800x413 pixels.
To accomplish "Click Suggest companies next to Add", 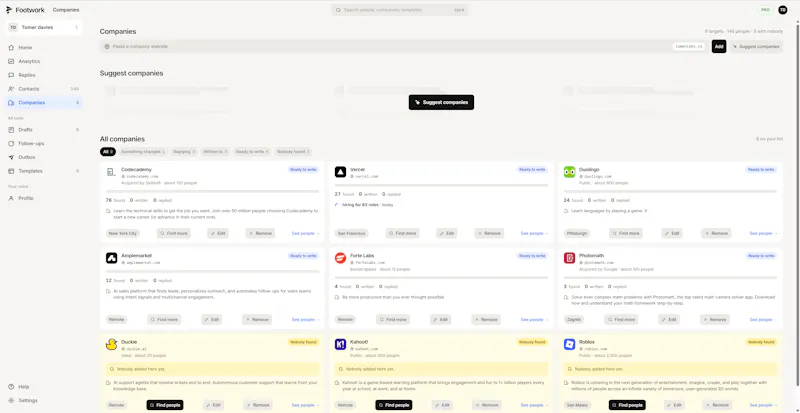I will pos(756,46).
